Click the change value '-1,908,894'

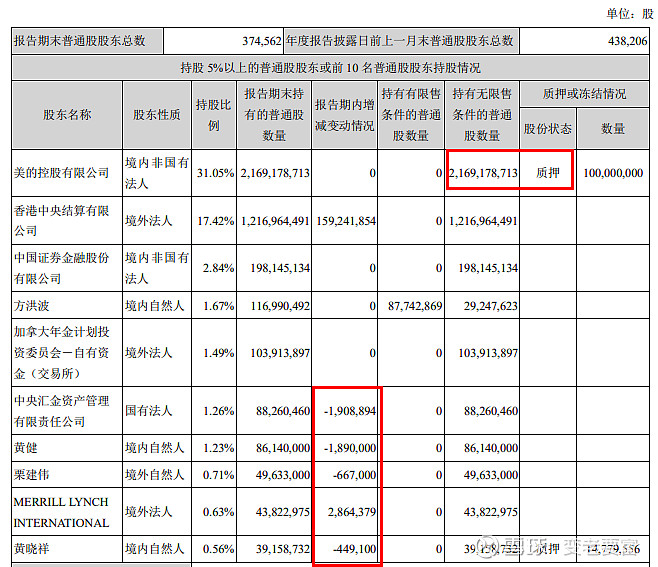click(350, 411)
